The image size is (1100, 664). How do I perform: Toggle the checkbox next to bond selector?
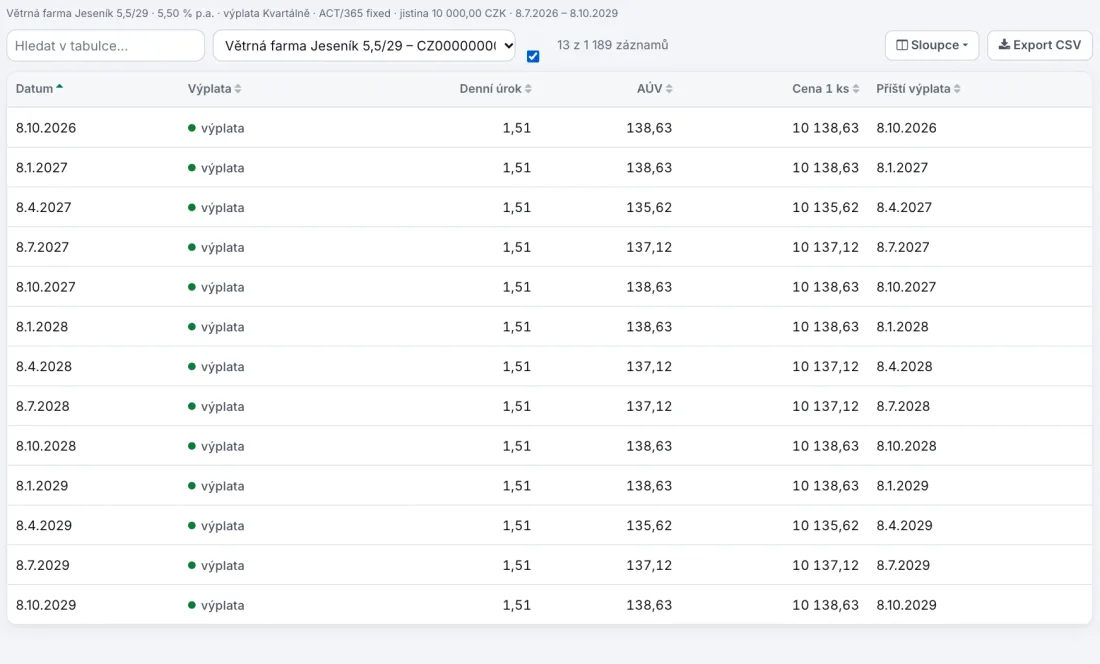[533, 56]
